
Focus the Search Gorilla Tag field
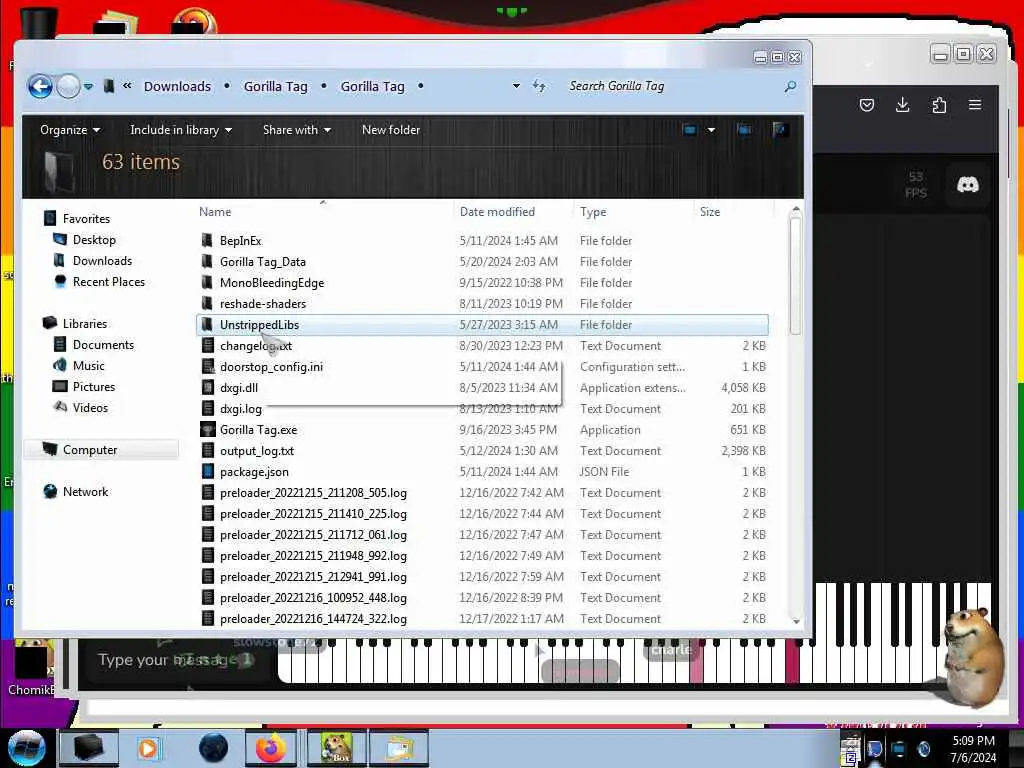(x=673, y=86)
